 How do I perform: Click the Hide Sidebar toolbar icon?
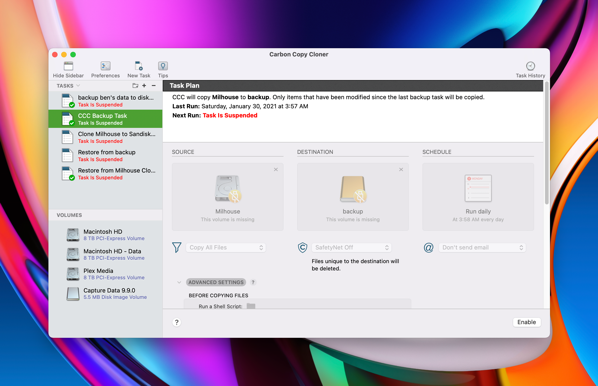(68, 66)
